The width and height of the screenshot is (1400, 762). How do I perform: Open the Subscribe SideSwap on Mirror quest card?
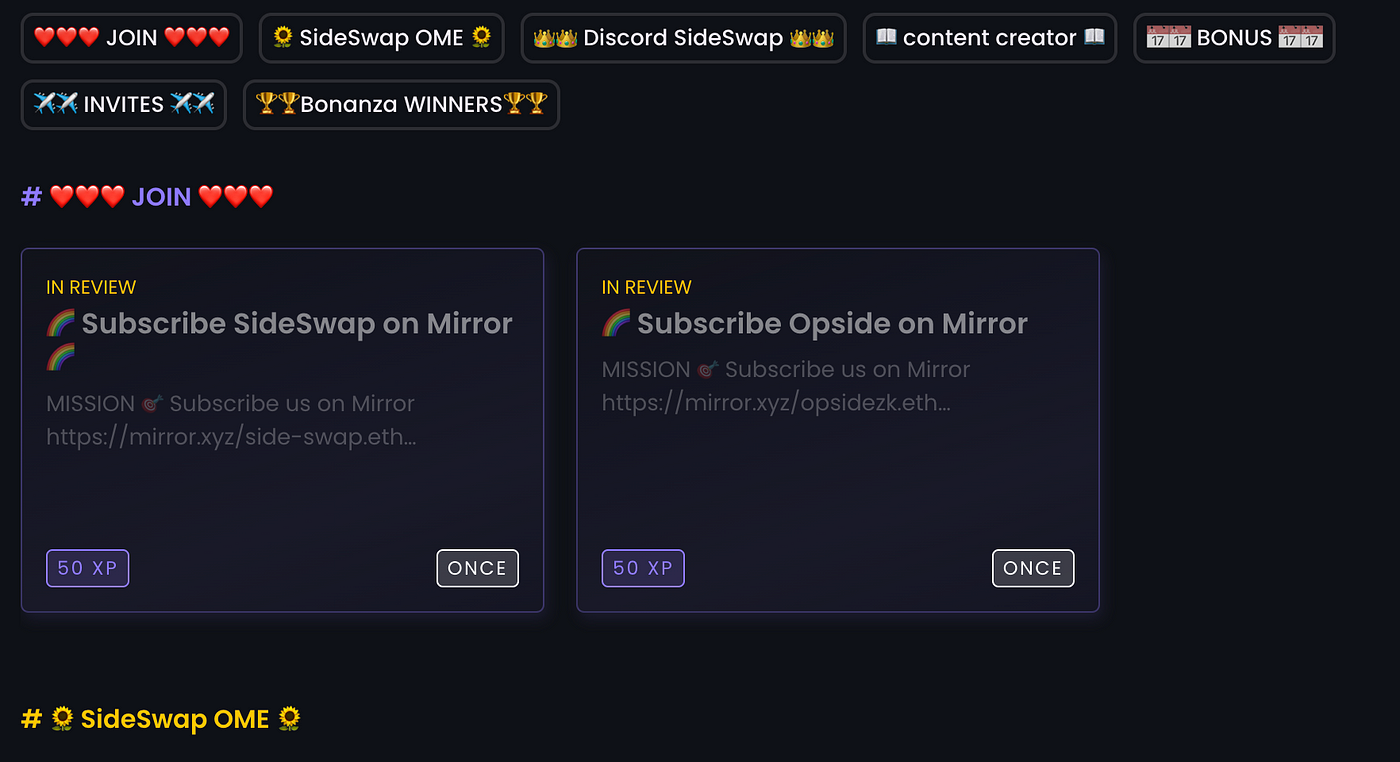pyautogui.click(x=282, y=430)
